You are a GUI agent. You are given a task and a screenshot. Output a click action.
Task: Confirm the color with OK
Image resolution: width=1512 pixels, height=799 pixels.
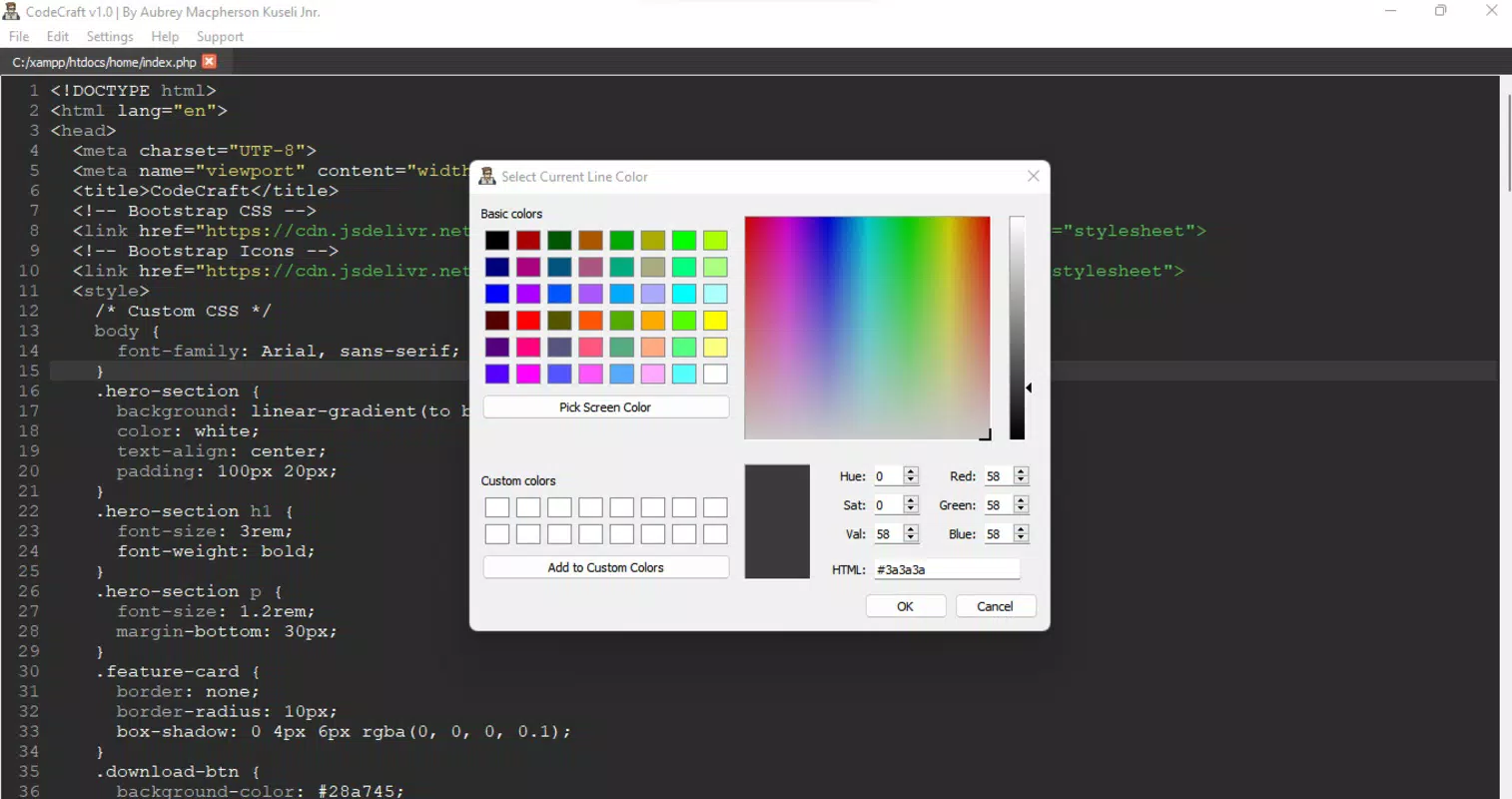pyautogui.click(x=906, y=606)
